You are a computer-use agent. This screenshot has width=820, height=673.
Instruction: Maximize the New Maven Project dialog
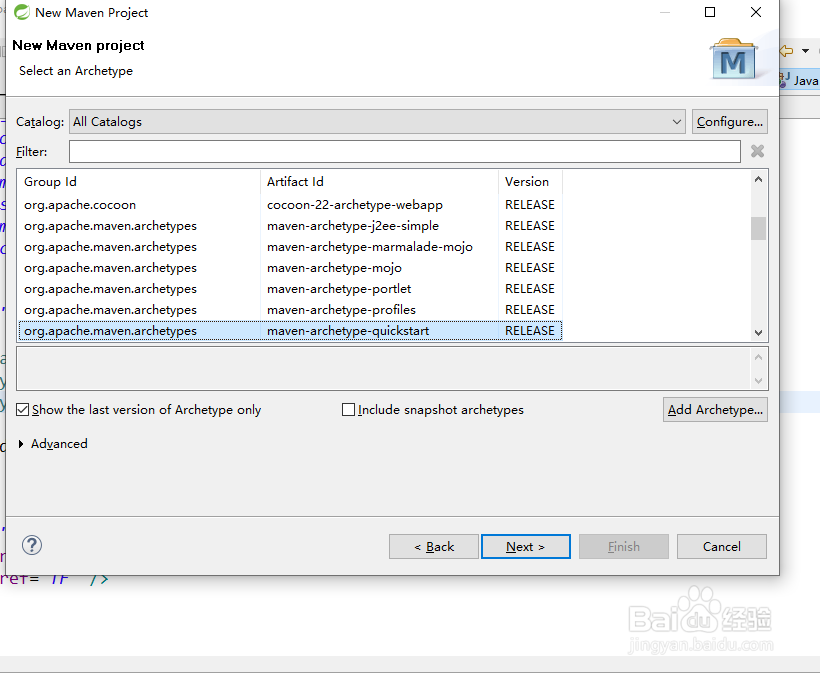pyautogui.click(x=710, y=12)
